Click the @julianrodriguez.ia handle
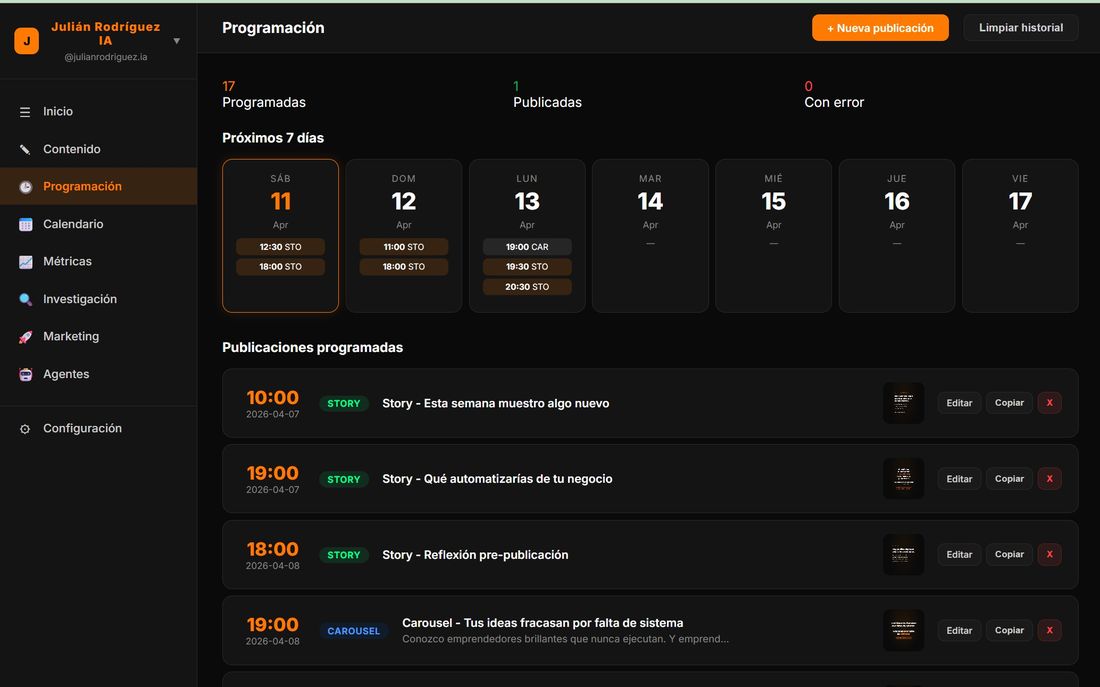 pyautogui.click(x=106, y=57)
